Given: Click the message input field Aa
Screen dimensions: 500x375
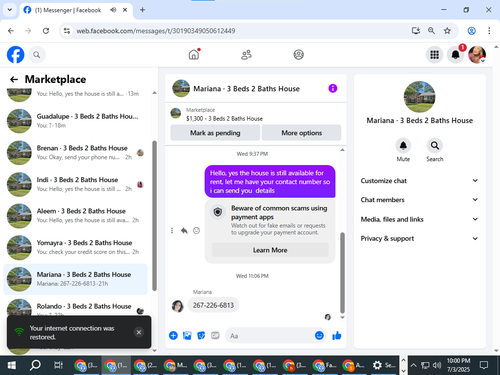Looking at the screenshot, I should 270,336.
